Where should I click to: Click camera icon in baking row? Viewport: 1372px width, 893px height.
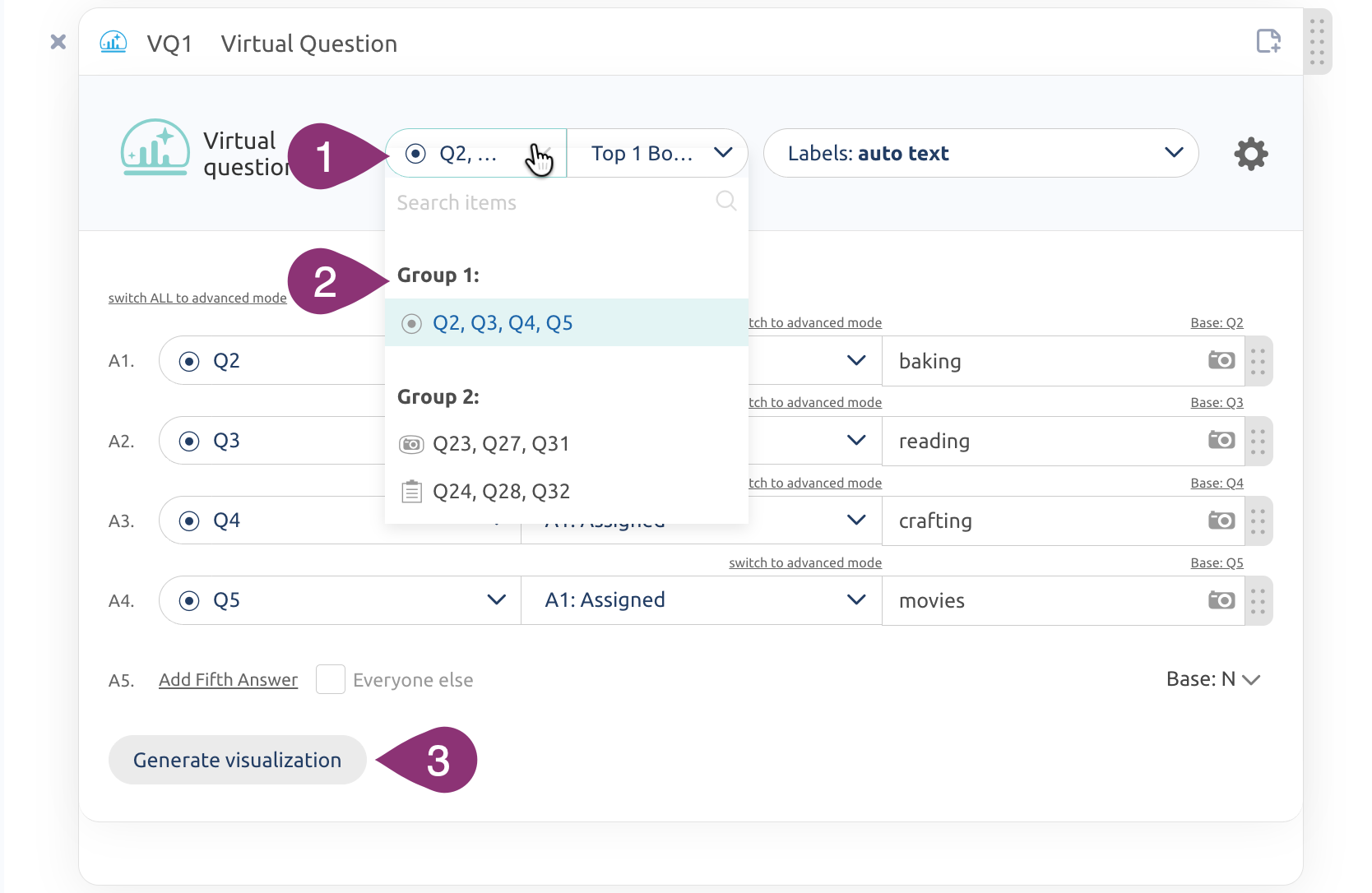click(1221, 360)
